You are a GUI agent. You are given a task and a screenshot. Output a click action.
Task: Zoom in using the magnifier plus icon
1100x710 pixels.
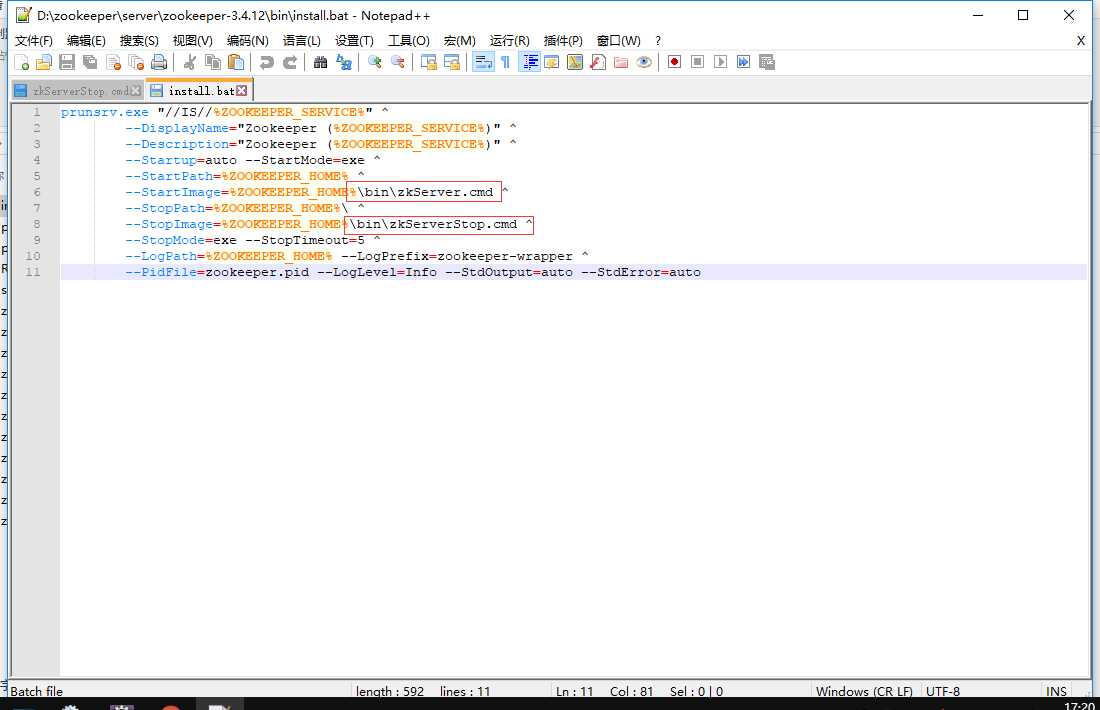[375, 62]
